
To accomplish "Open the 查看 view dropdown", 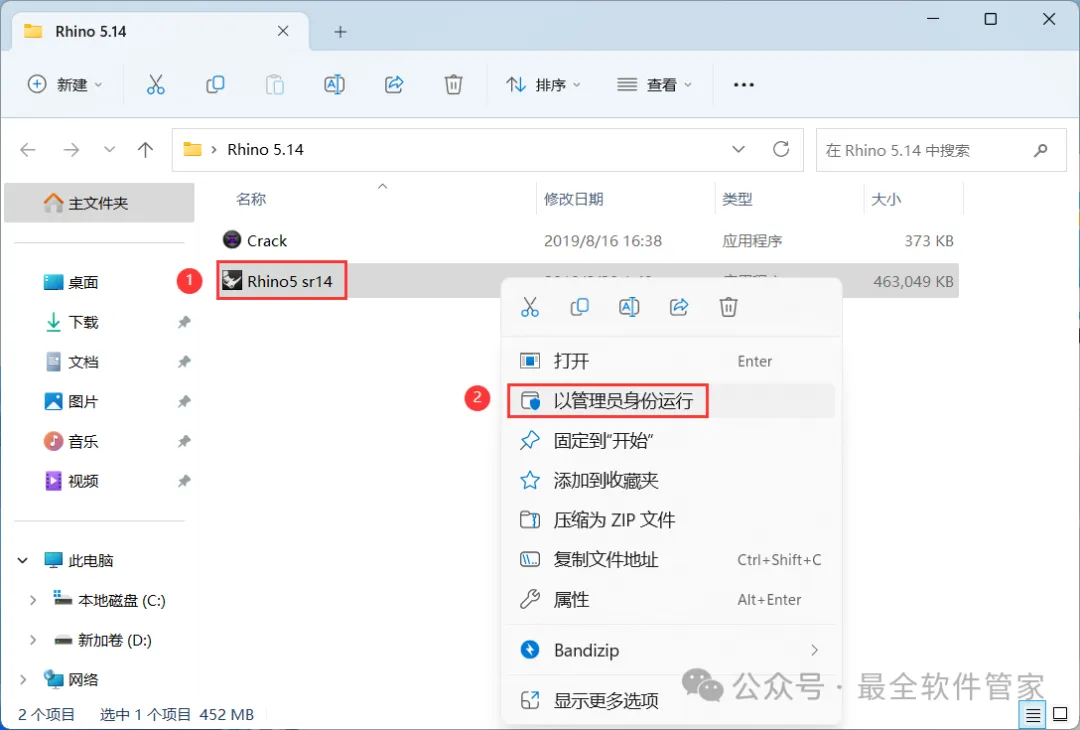I will [654, 85].
